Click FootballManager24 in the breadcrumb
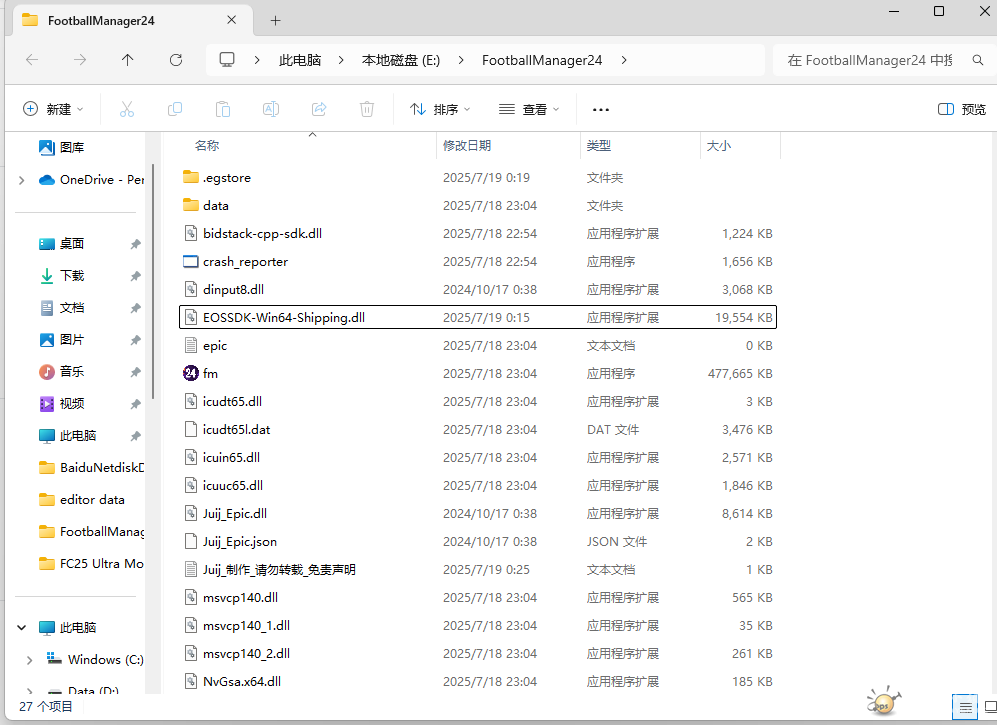This screenshot has height=725, width=997. (542, 60)
